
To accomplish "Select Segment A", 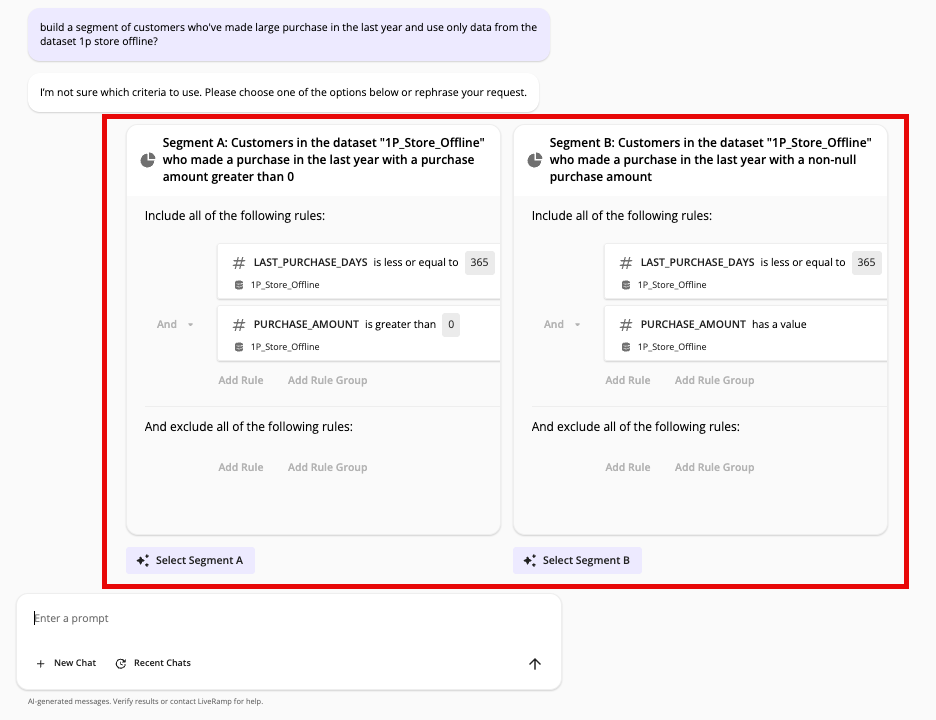I will (190, 560).
